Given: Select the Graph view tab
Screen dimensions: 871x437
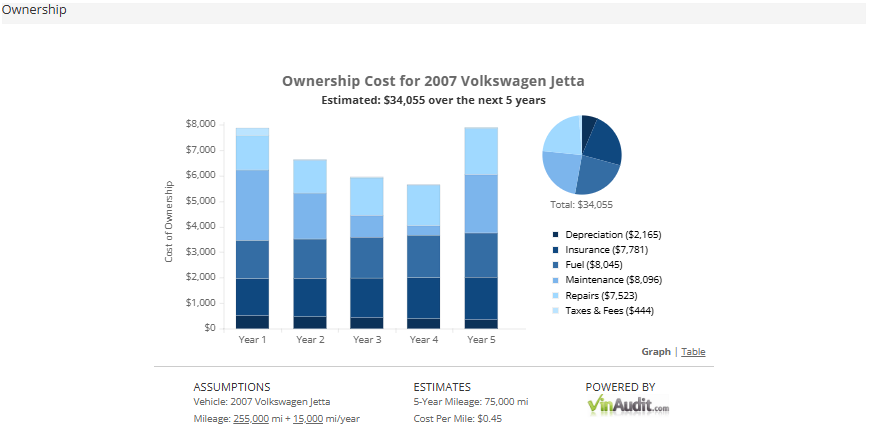Looking at the screenshot, I should click(x=656, y=351).
